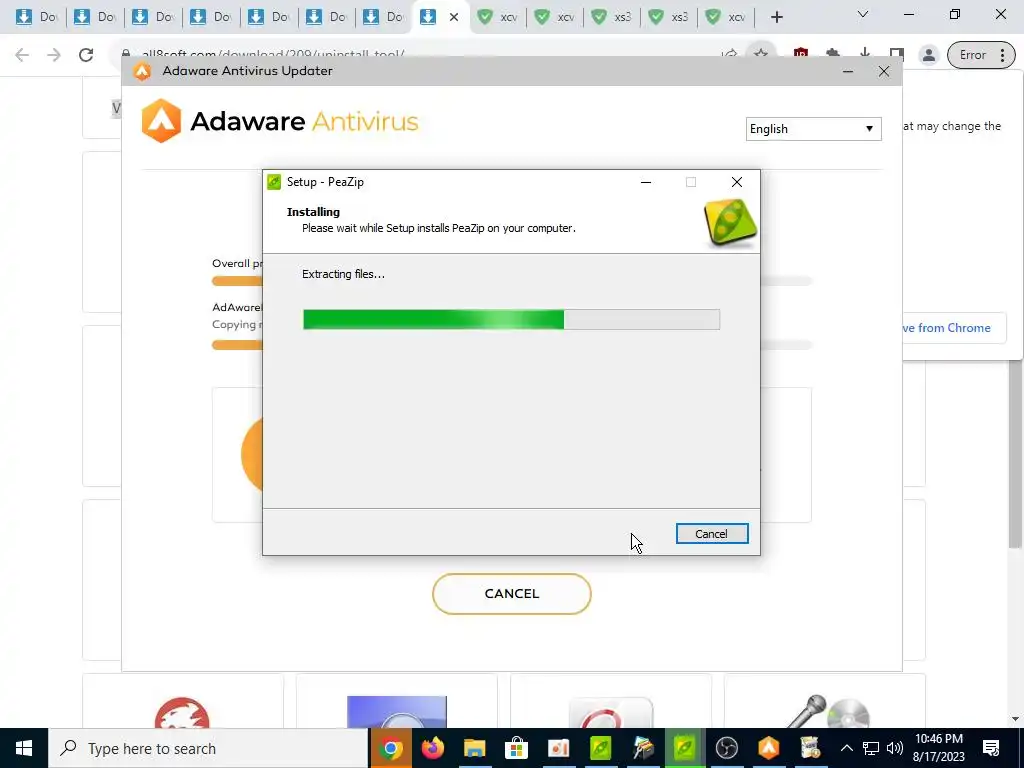Open Microsoft Store from the taskbar
Image resolution: width=1024 pixels, height=768 pixels.
click(516, 748)
